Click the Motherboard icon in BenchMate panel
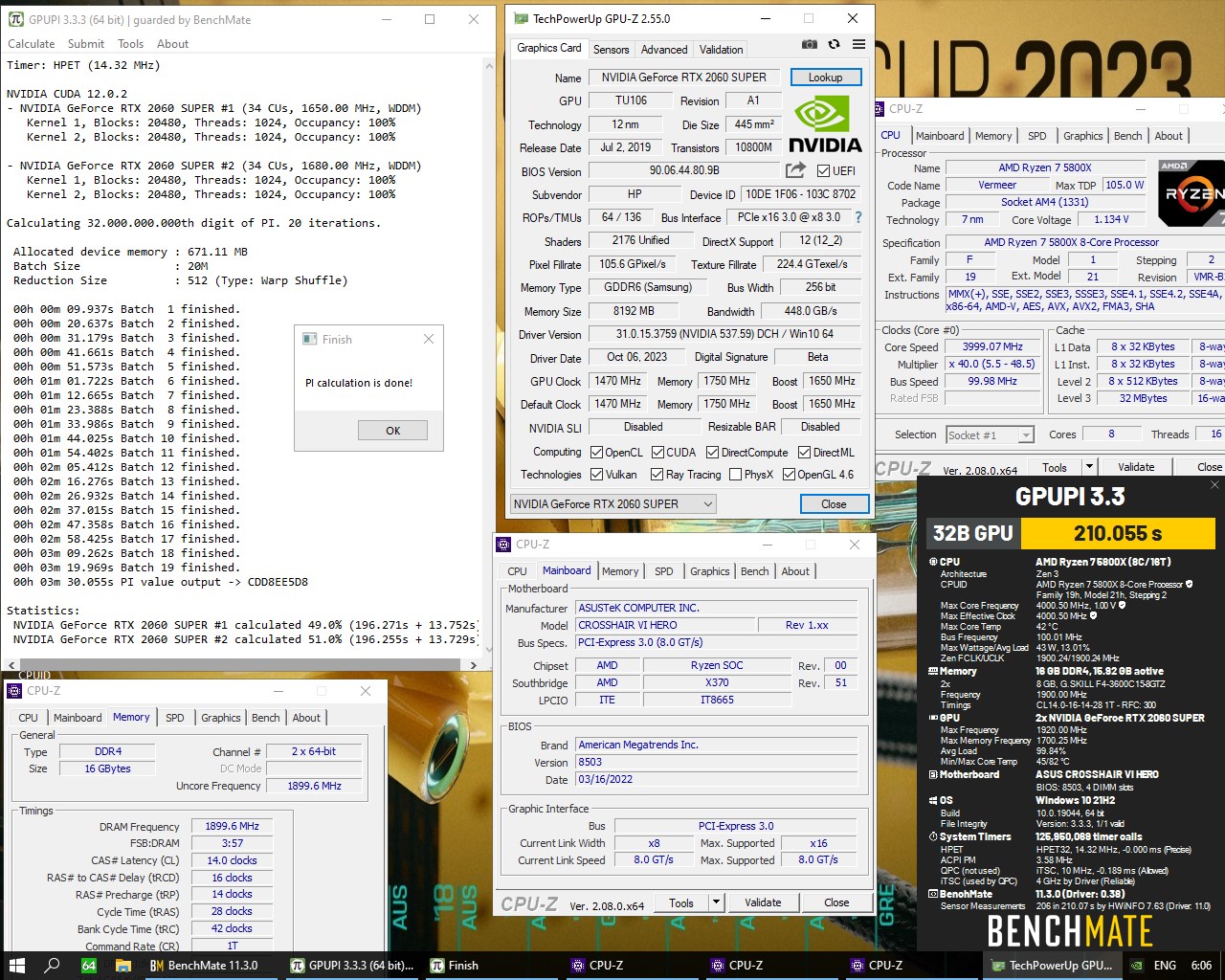The image size is (1225, 980). 933,774
